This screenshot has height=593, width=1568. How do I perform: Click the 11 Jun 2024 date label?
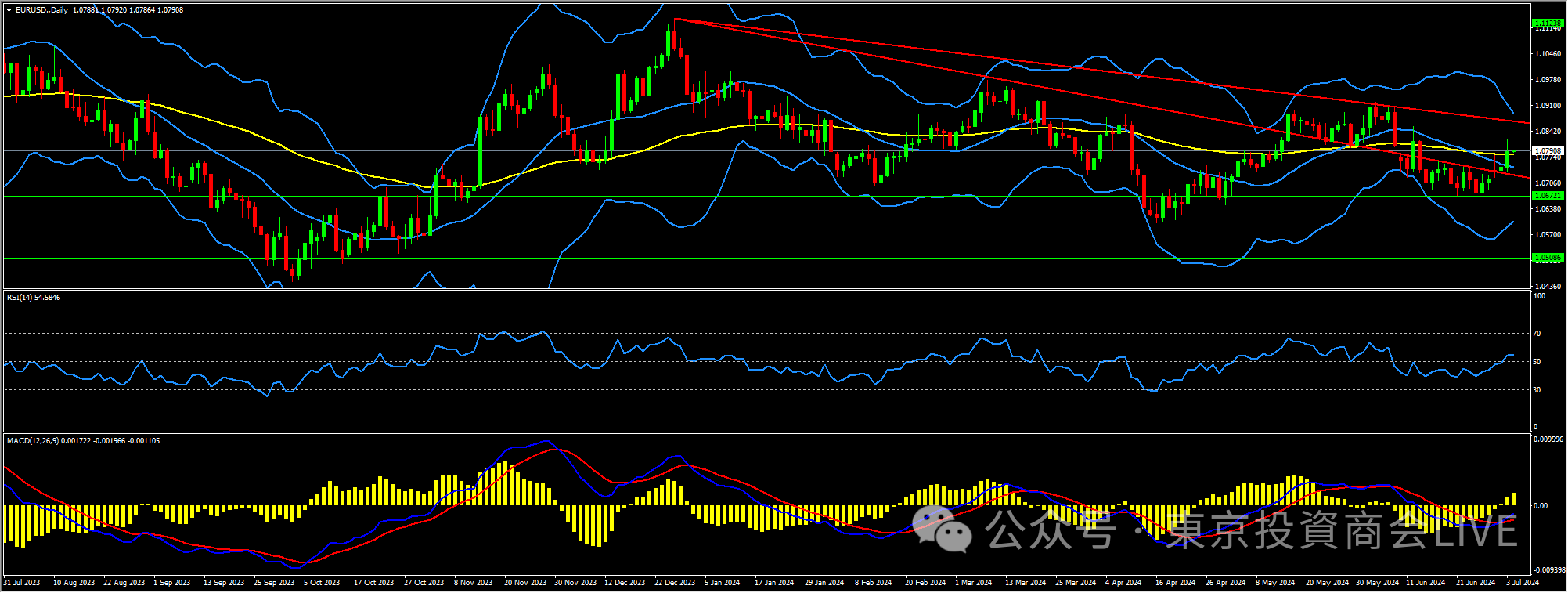point(1426,583)
